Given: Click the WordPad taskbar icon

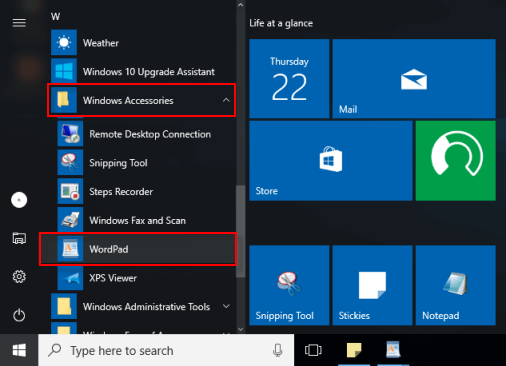Looking at the screenshot, I should 393,350.
